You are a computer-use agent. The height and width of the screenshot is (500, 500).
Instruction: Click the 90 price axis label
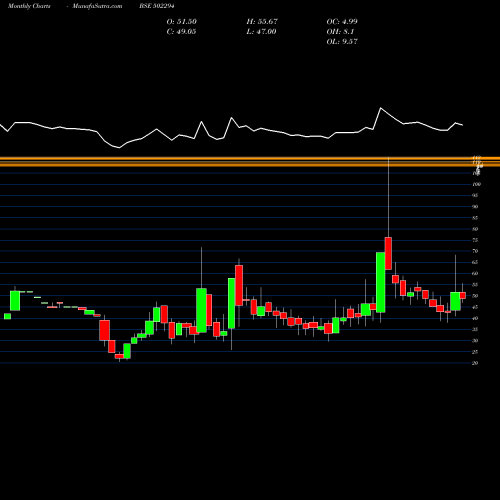coord(475,207)
